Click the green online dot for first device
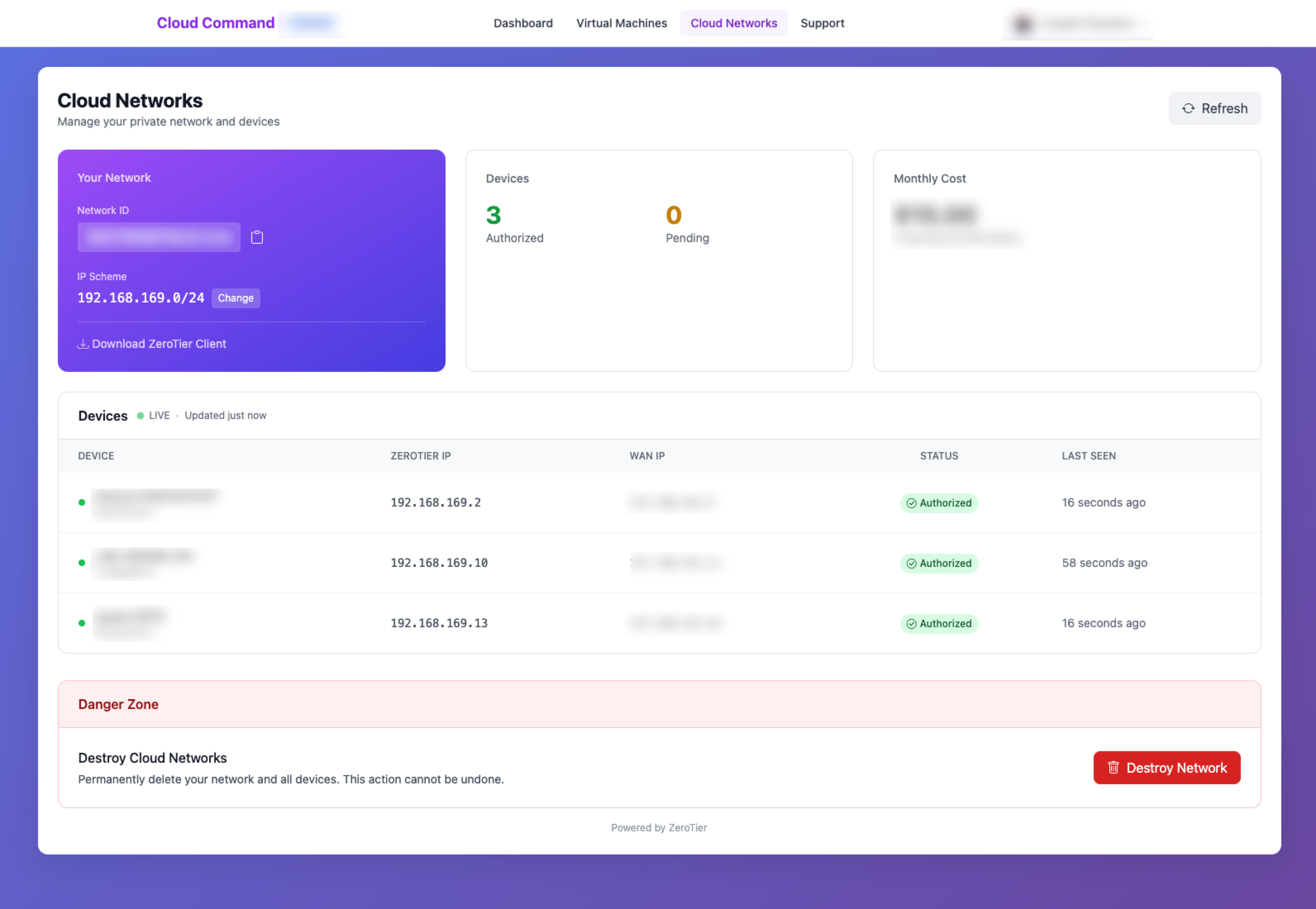Viewport: 1316px width, 909px height. pyautogui.click(x=83, y=503)
